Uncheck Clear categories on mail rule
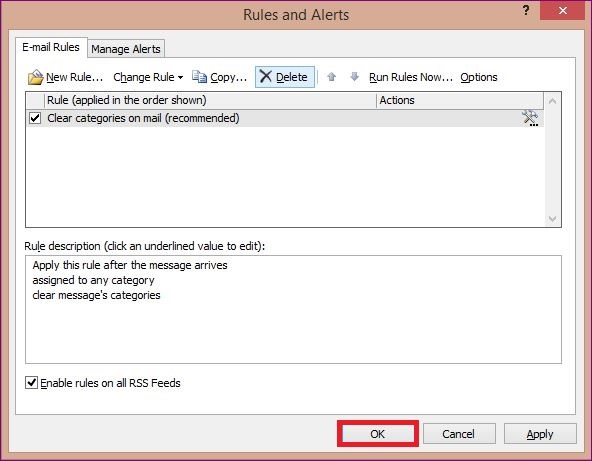Image resolution: width=592 pixels, height=461 pixels. 35,118
